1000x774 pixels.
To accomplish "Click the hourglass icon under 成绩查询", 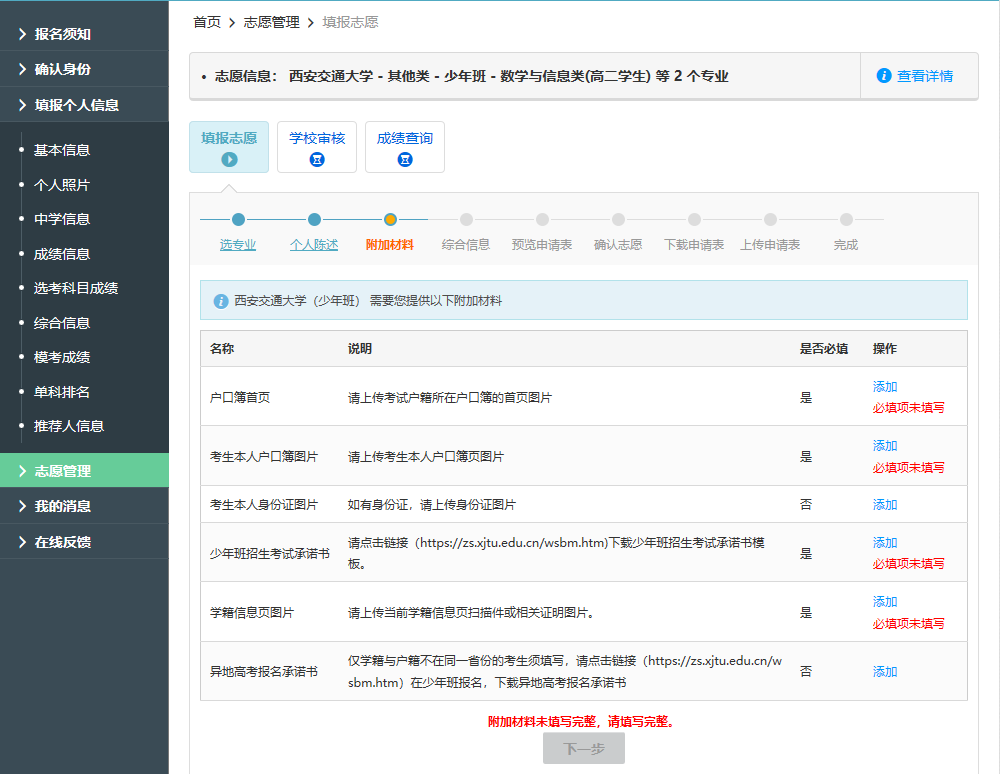I will 405,159.
